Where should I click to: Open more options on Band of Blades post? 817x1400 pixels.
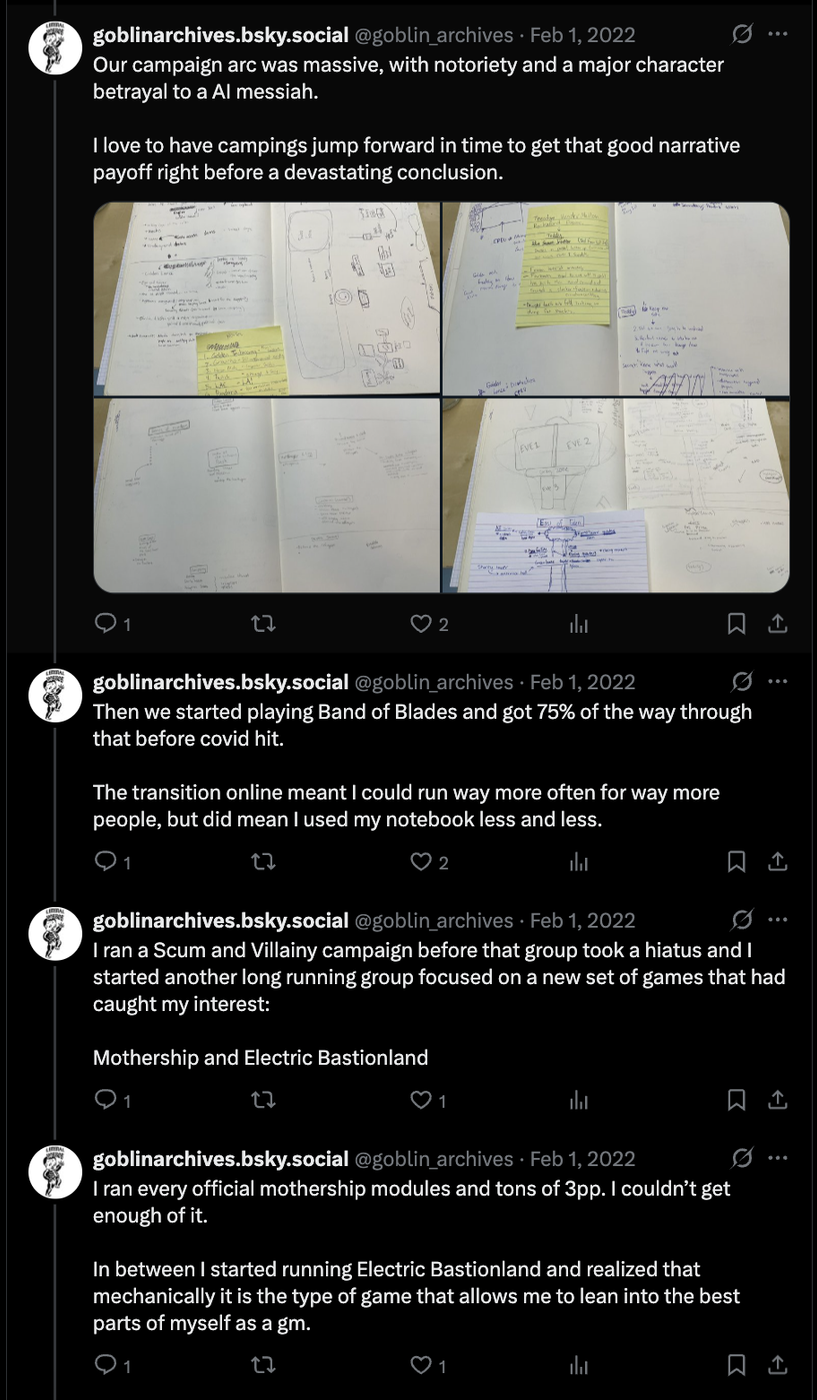[x=777, y=681]
